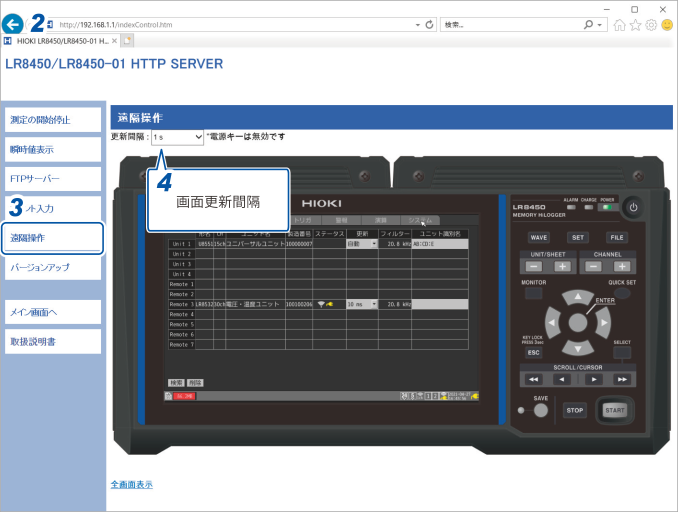Click the START key
This screenshot has height=512, width=678.
tap(614, 410)
